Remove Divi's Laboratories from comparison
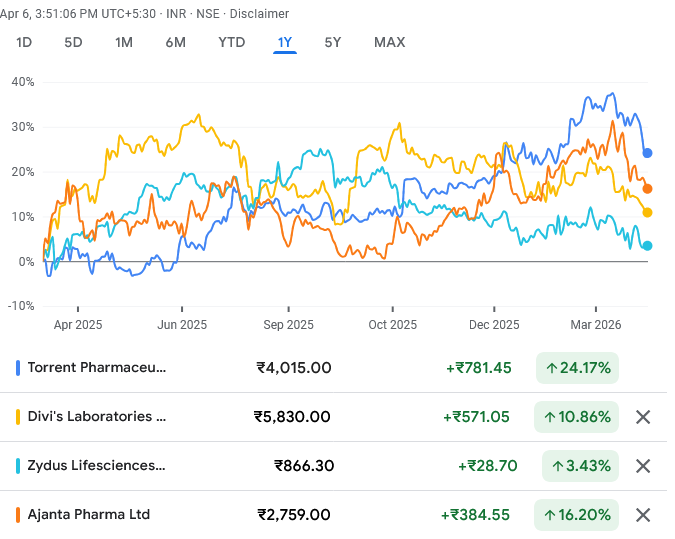The image size is (675, 539). click(x=643, y=417)
